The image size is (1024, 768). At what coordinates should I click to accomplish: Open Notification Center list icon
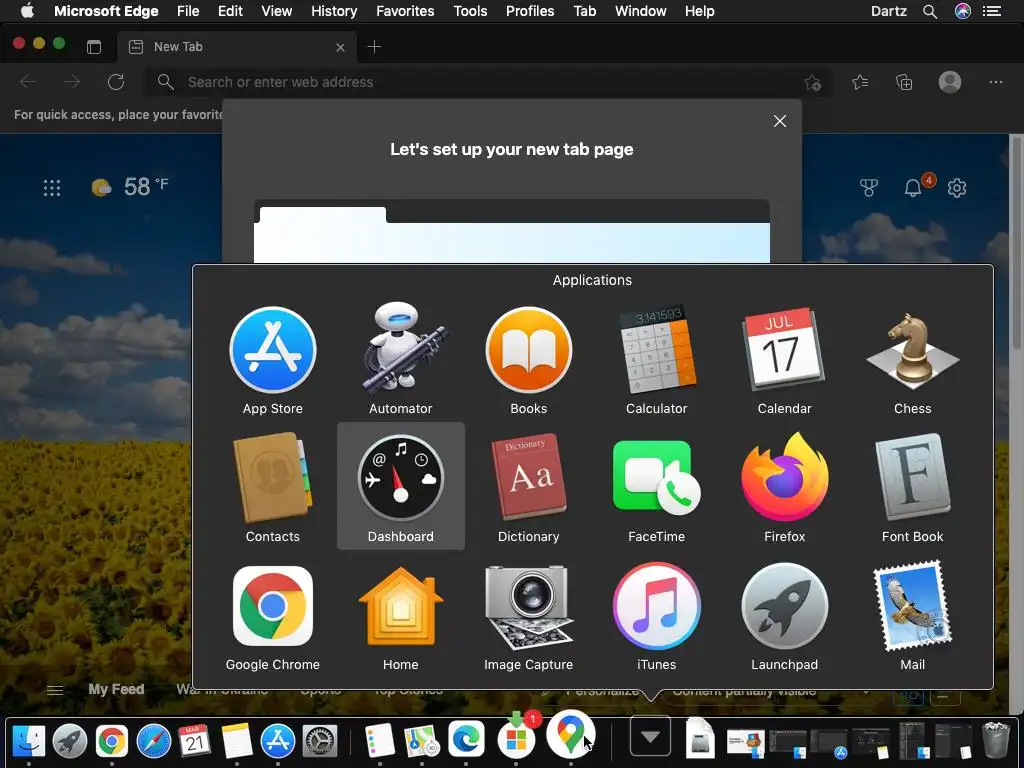[x=992, y=11]
